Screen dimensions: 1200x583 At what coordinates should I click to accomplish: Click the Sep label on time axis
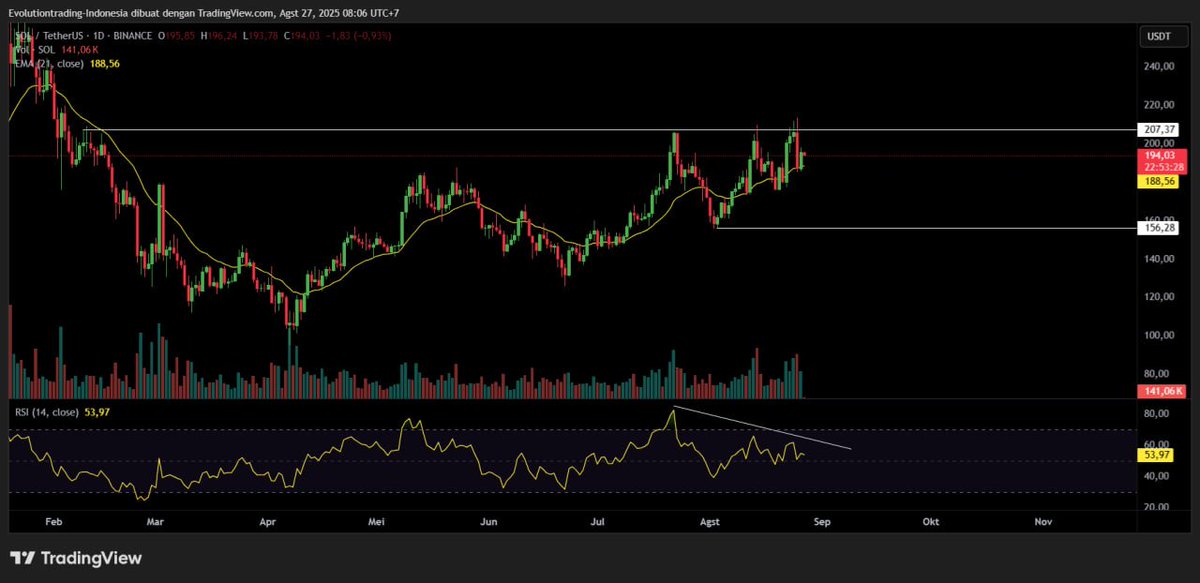pos(822,522)
